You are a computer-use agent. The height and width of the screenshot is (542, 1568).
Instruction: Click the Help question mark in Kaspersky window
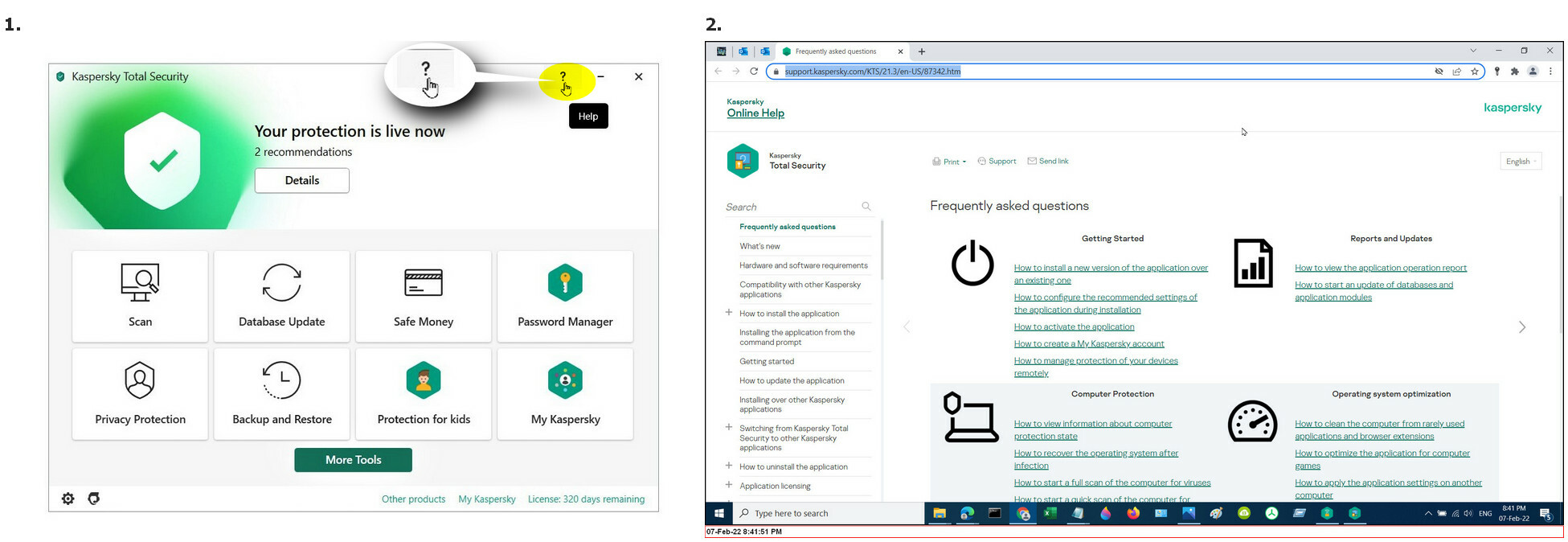click(563, 77)
